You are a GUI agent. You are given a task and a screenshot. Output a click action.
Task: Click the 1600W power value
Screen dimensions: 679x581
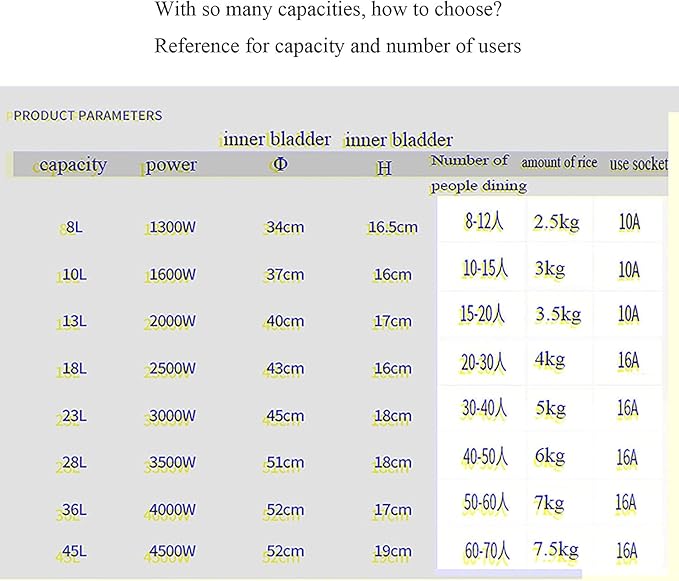pyautogui.click(x=172, y=274)
